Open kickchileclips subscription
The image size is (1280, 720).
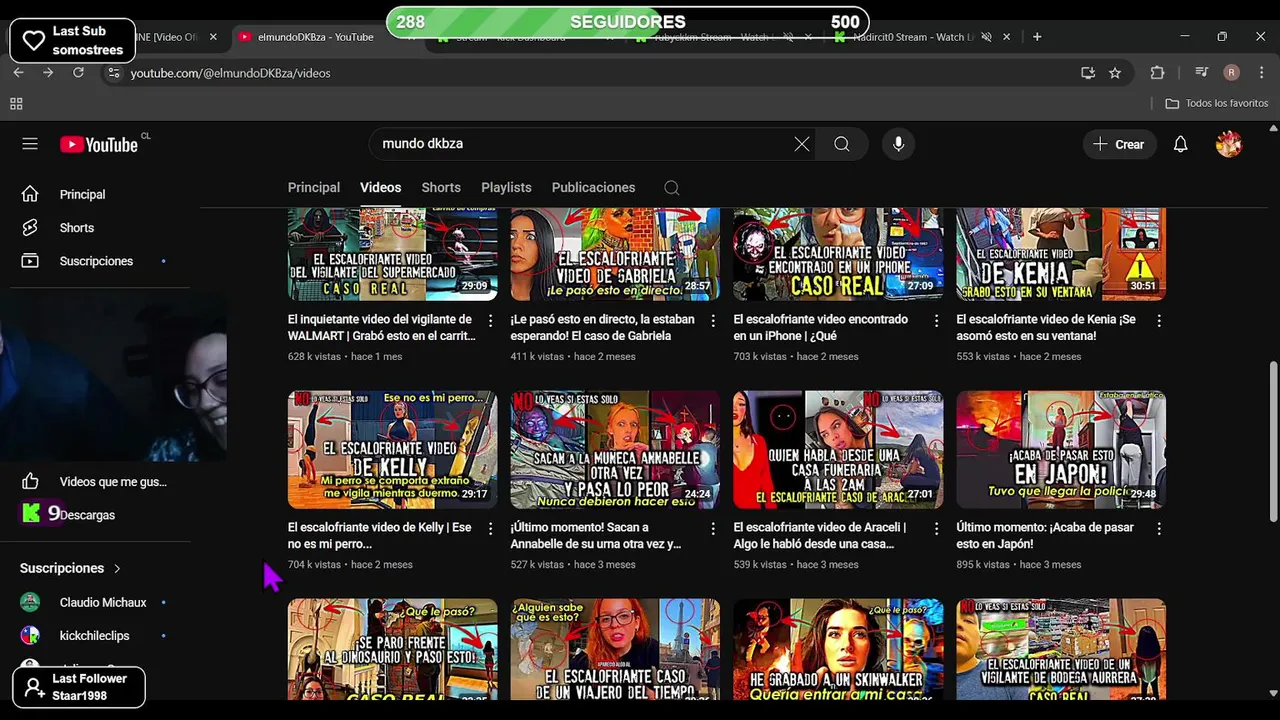[95, 635]
